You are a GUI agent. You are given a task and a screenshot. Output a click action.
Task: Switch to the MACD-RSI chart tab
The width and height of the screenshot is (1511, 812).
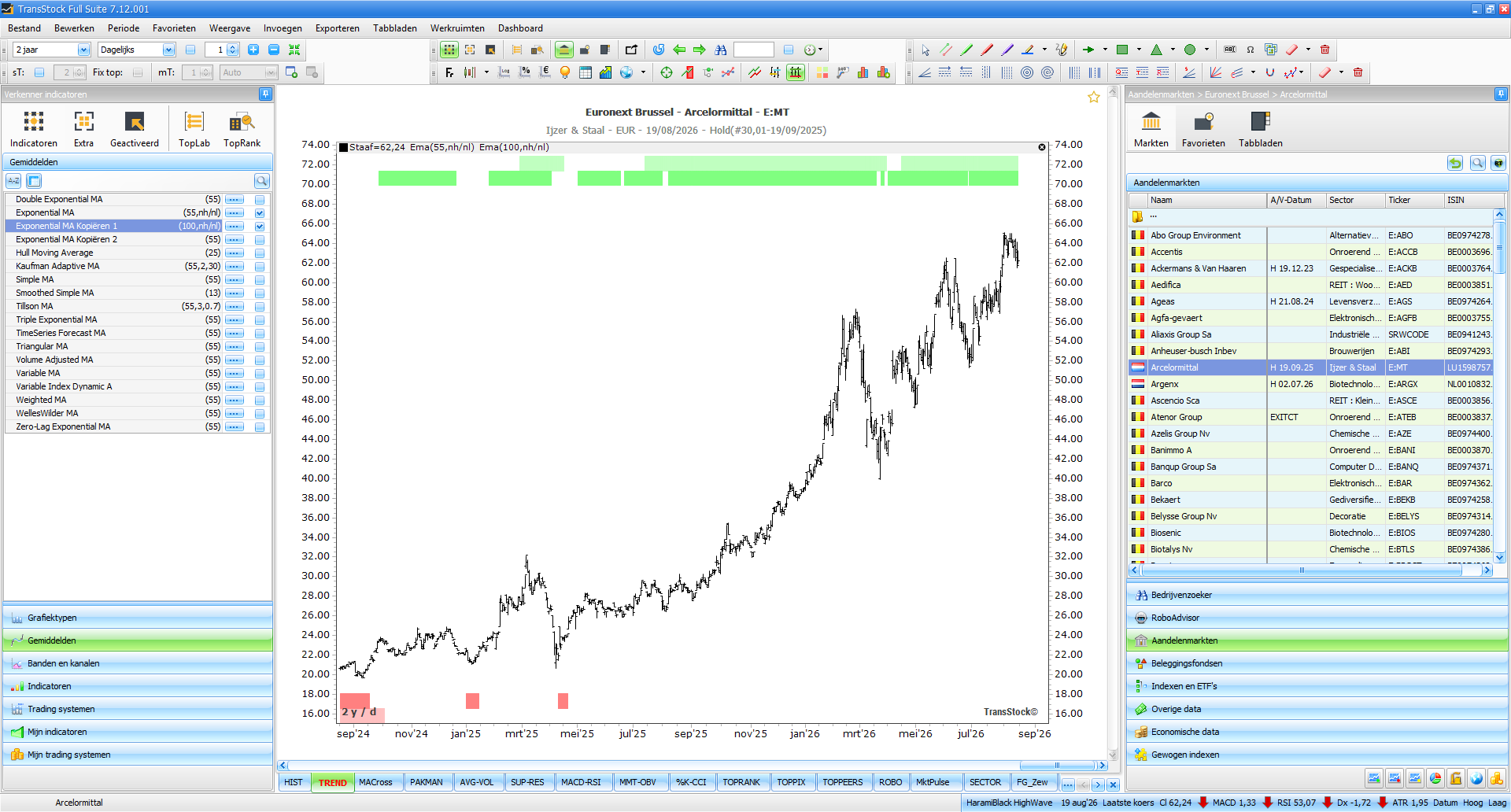click(x=581, y=782)
